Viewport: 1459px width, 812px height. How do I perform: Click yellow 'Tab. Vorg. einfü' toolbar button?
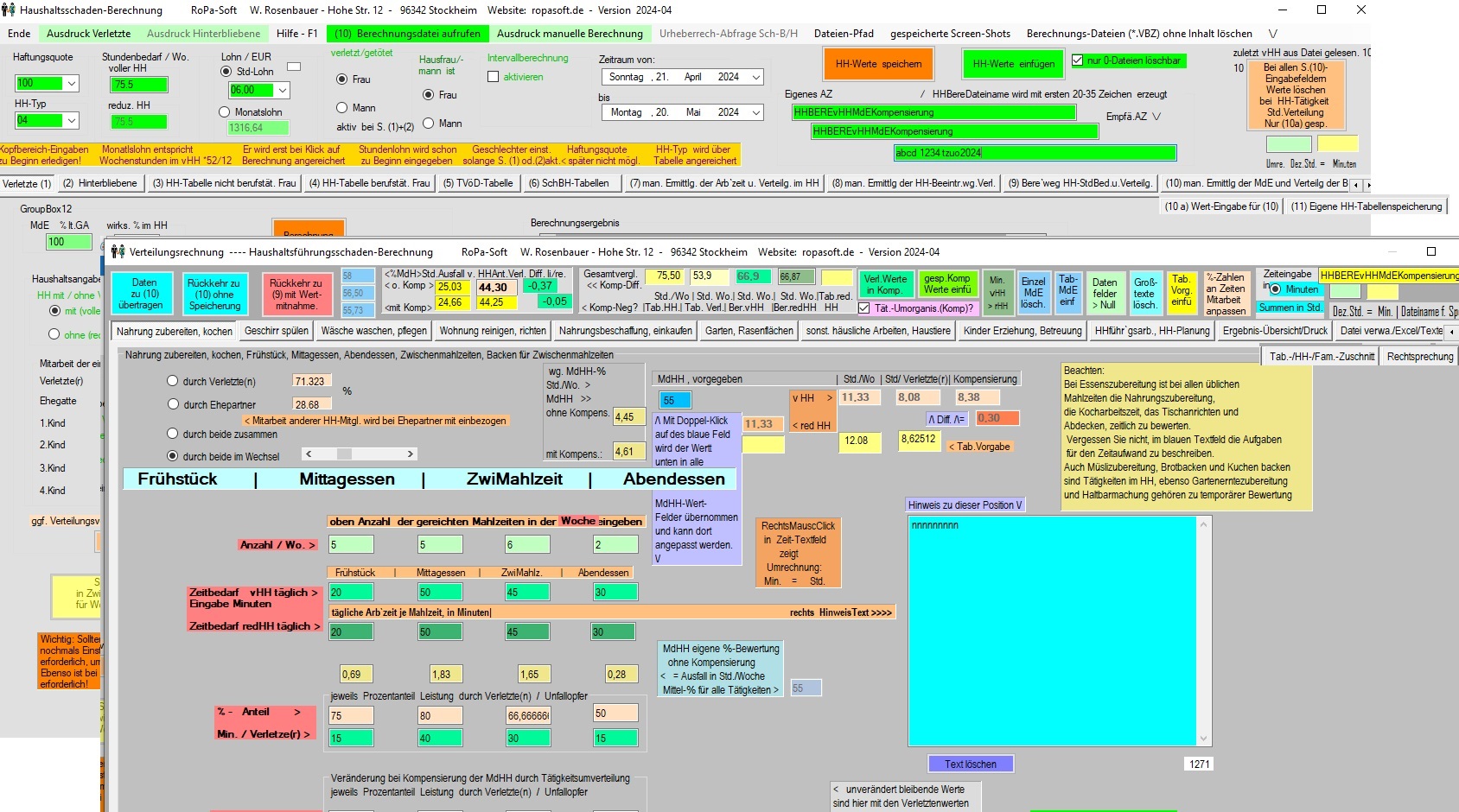1181,290
